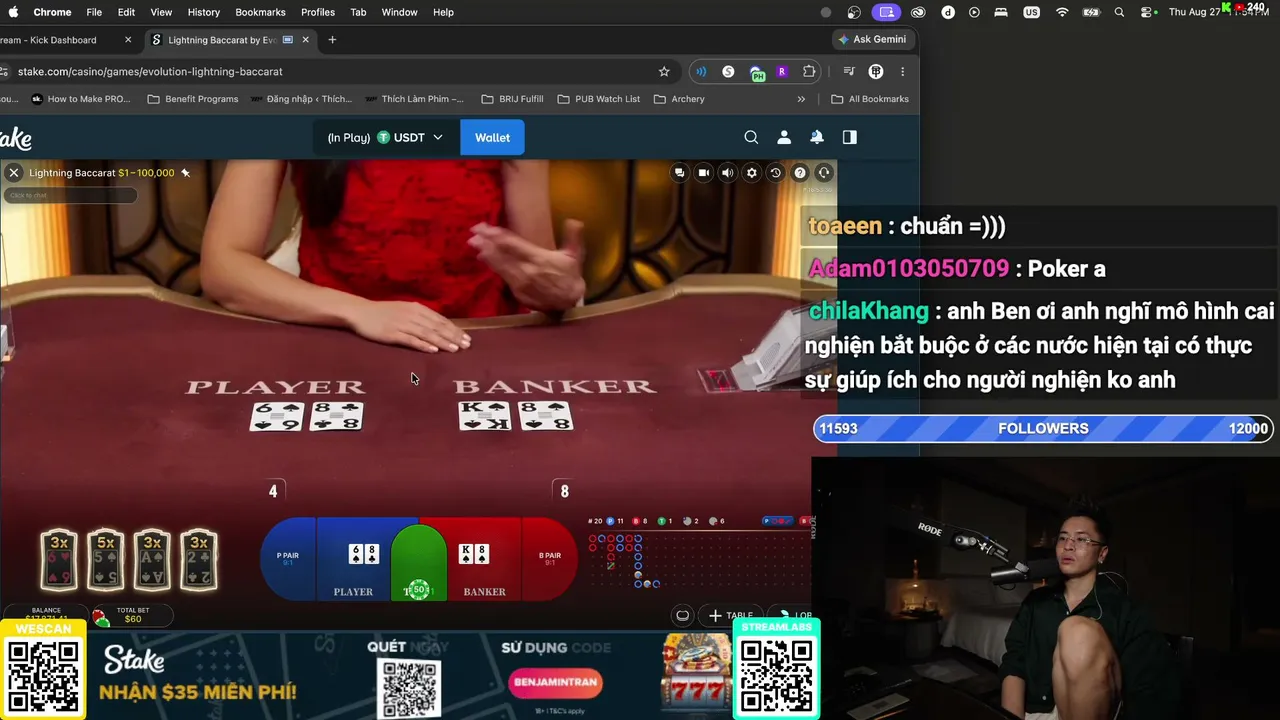This screenshot has height=720, width=1280.
Task: Expand hidden bookmarks chevron
Action: pos(801,99)
